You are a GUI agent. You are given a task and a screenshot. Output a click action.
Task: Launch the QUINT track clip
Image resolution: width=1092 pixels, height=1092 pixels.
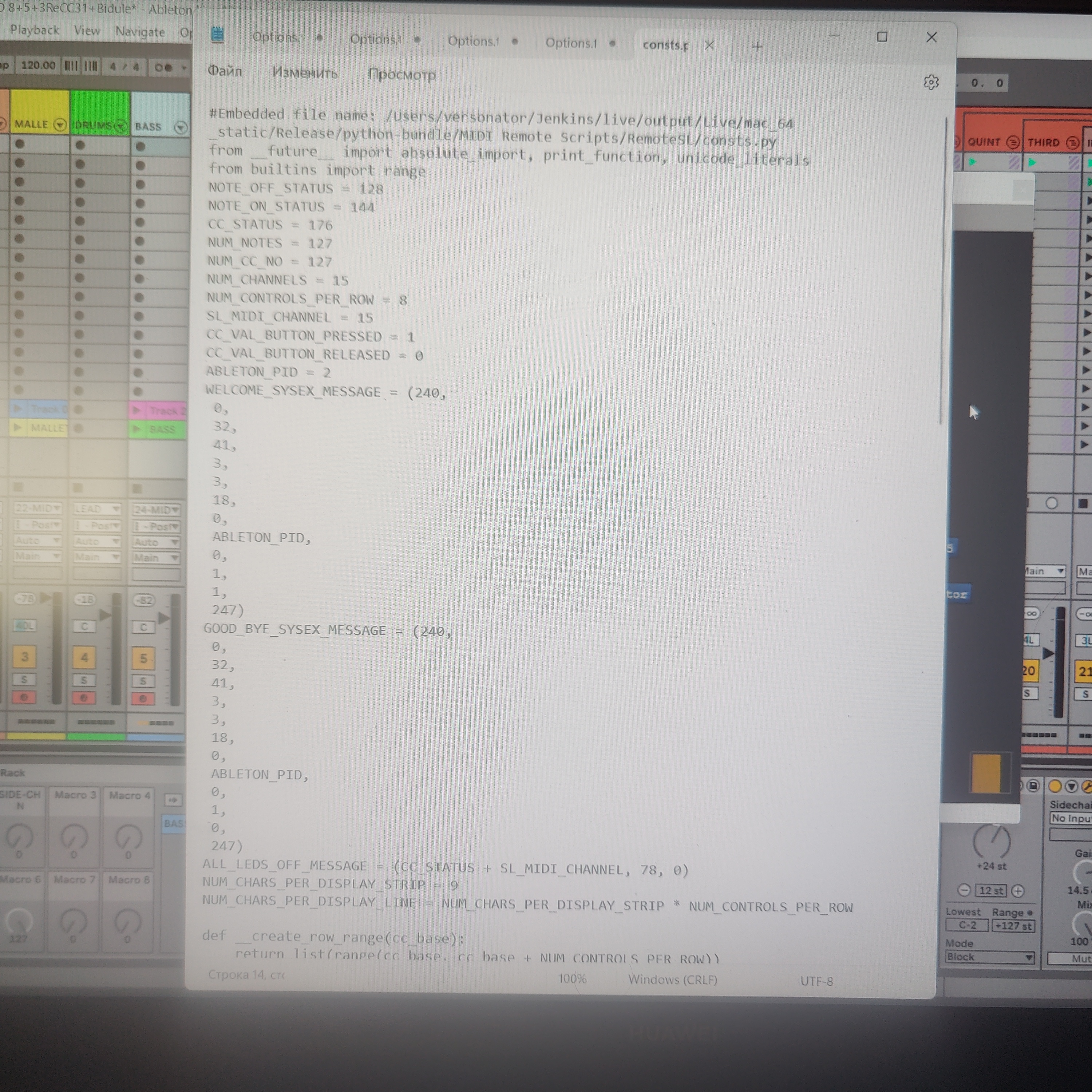pos(973,162)
